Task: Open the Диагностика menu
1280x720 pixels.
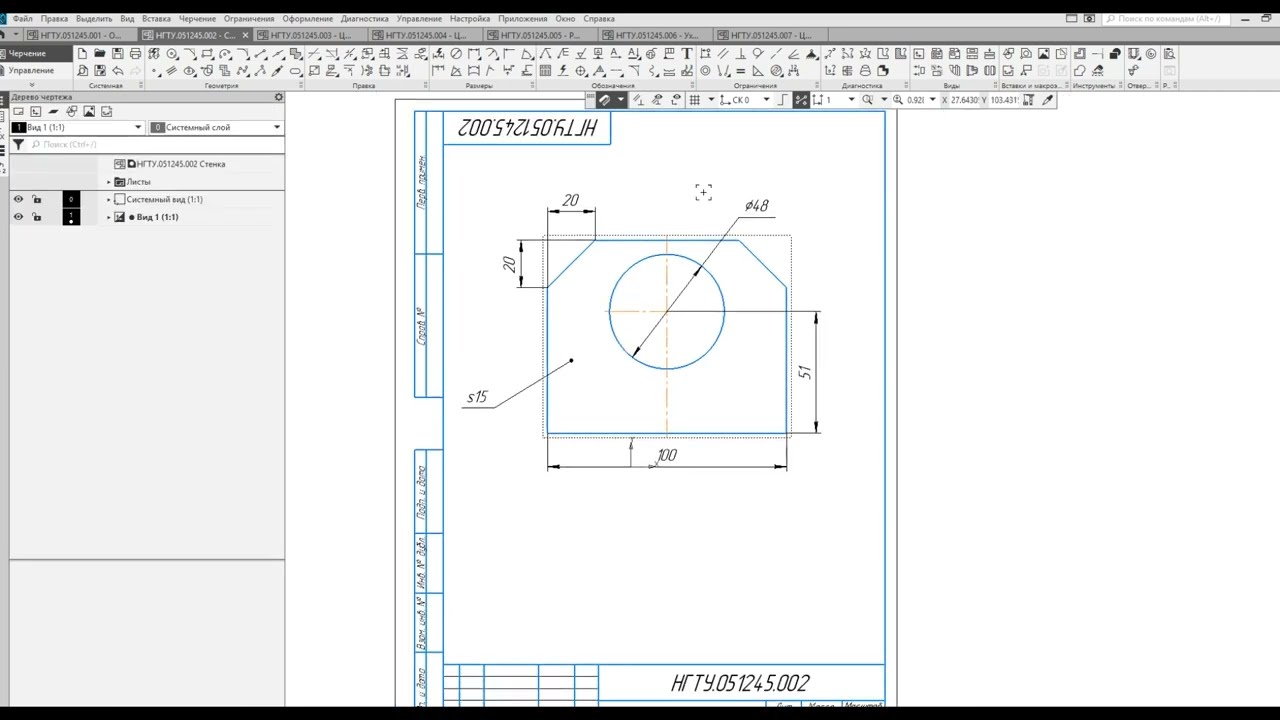Action: tap(364, 19)
